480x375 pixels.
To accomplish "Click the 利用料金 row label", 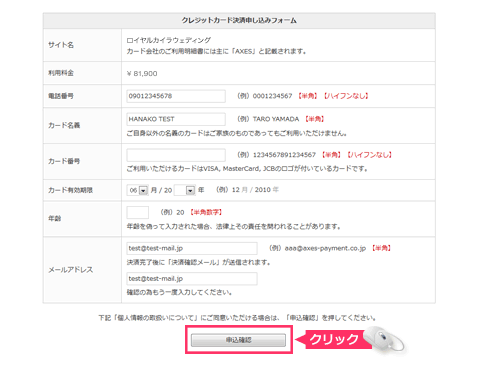I will tap(61, 73).
